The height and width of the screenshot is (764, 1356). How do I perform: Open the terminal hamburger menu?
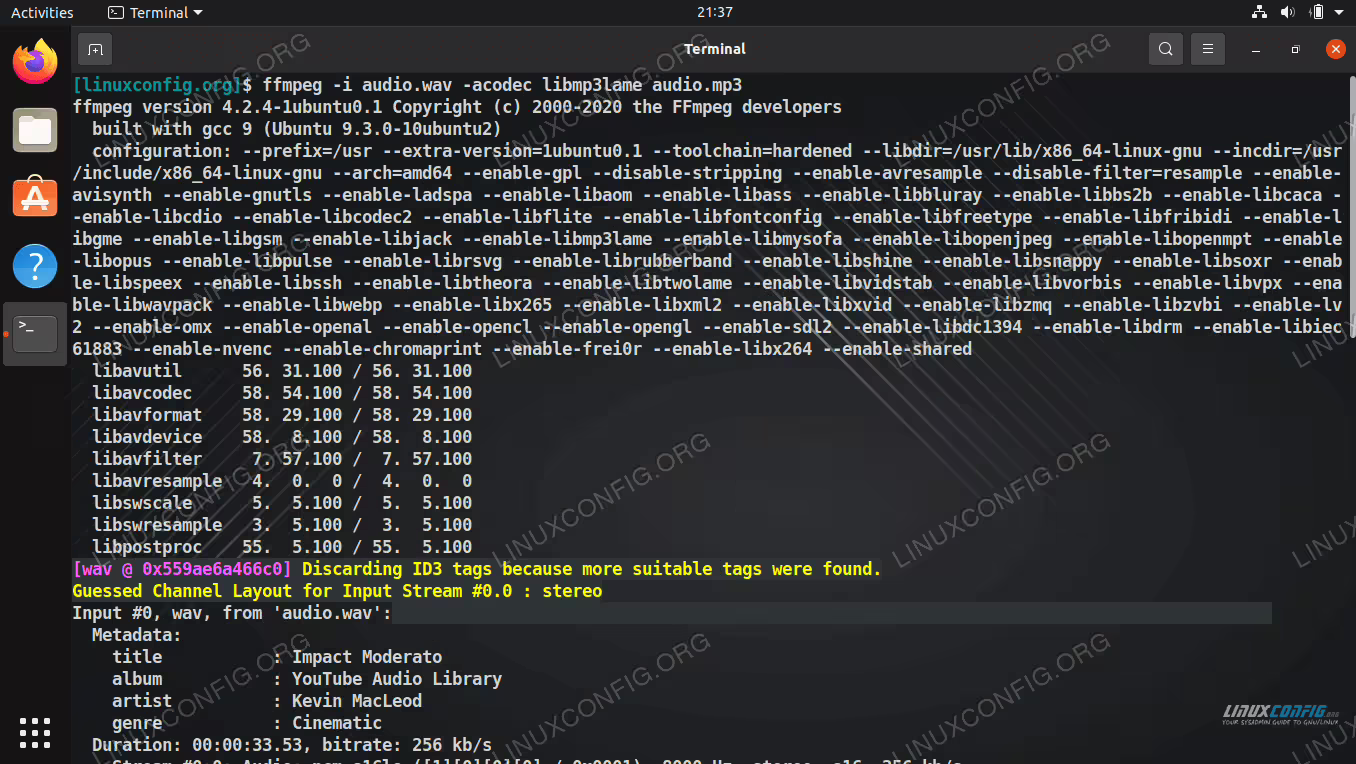(1208, 49)
